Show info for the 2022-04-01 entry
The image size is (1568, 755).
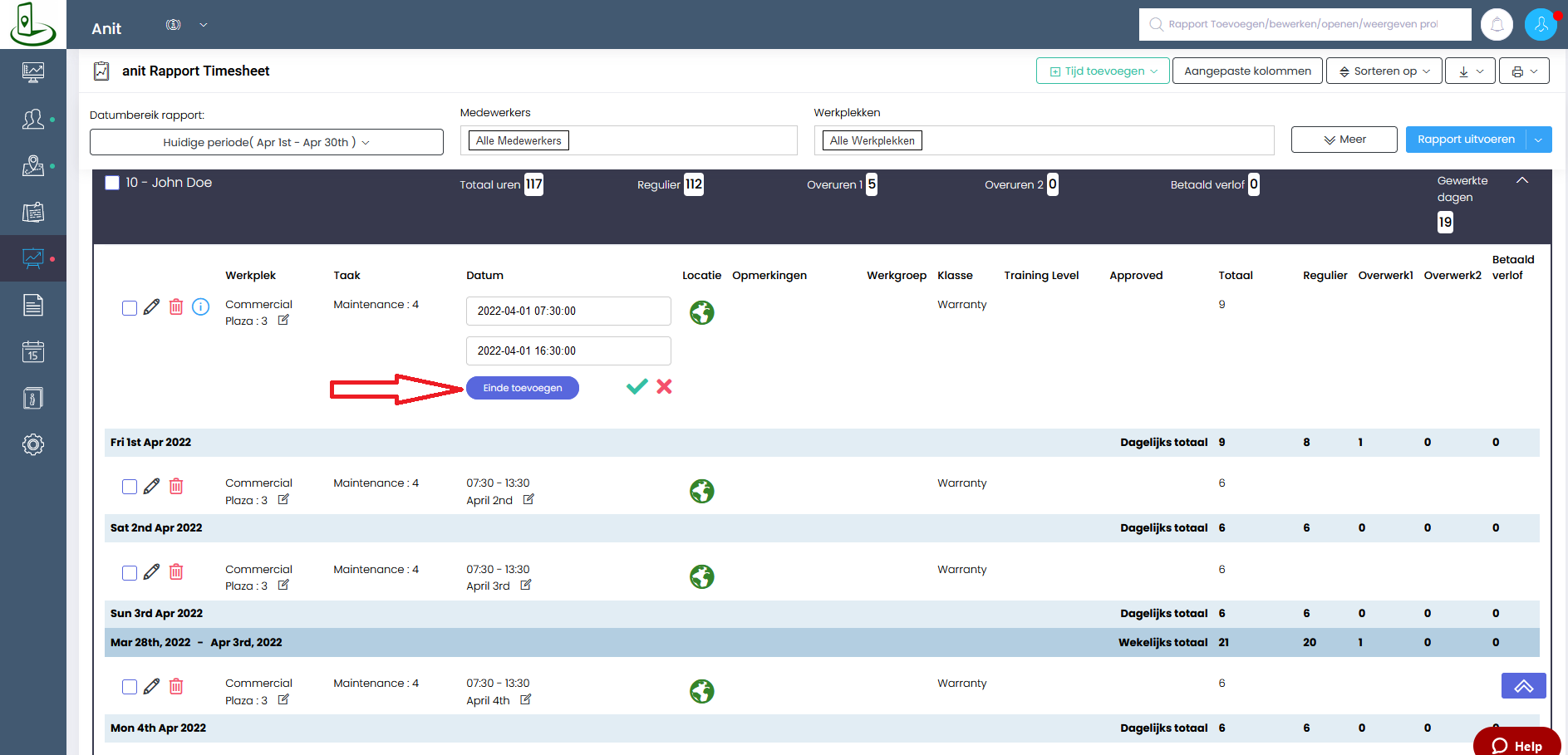(201, 307)
